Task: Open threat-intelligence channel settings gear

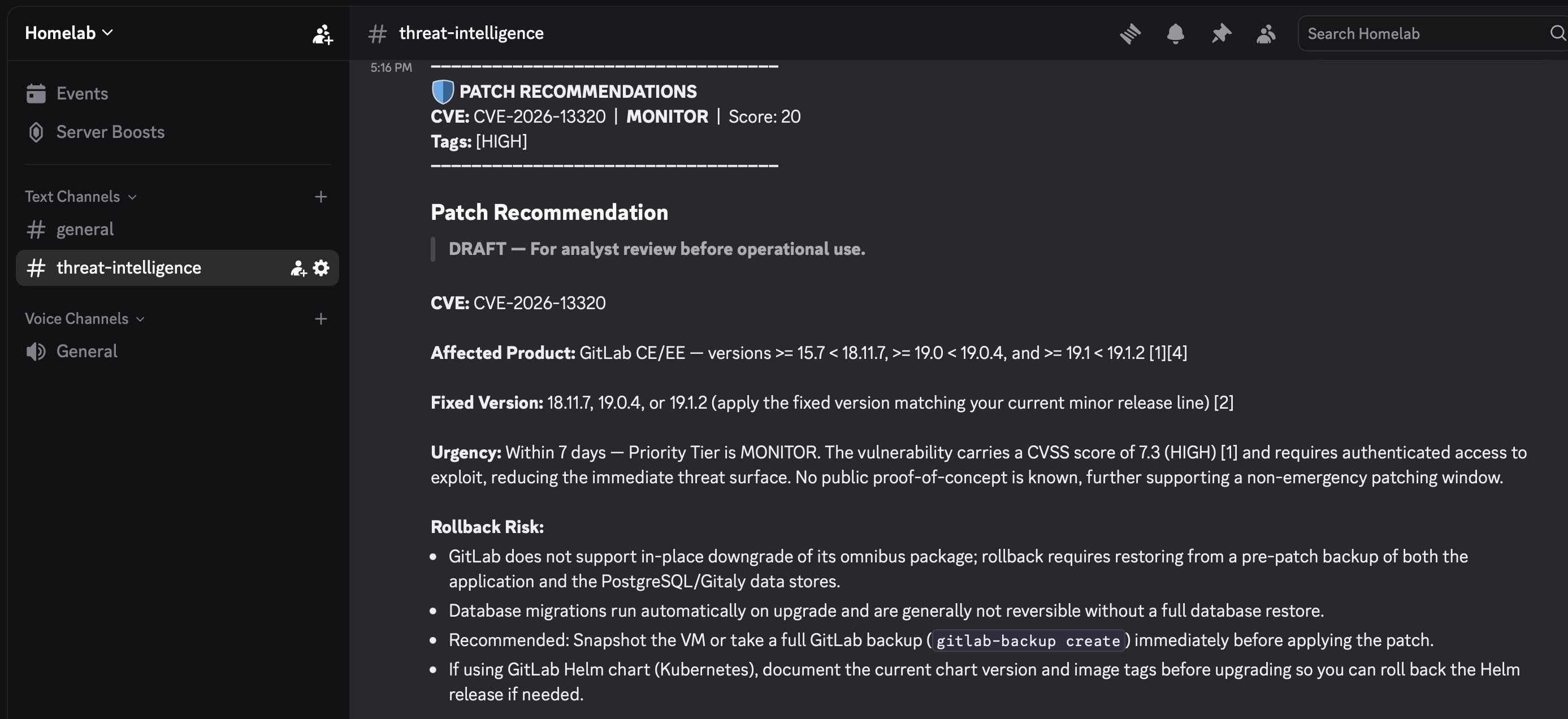Action: (x=321, y=268)
